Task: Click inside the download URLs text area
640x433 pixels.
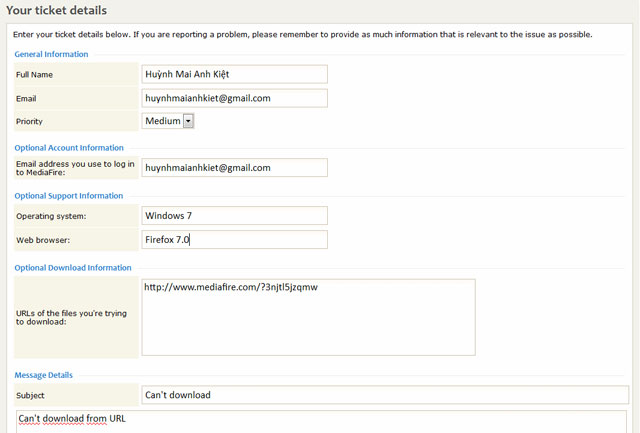Action: pyautogui.click(x=308, y=316)
